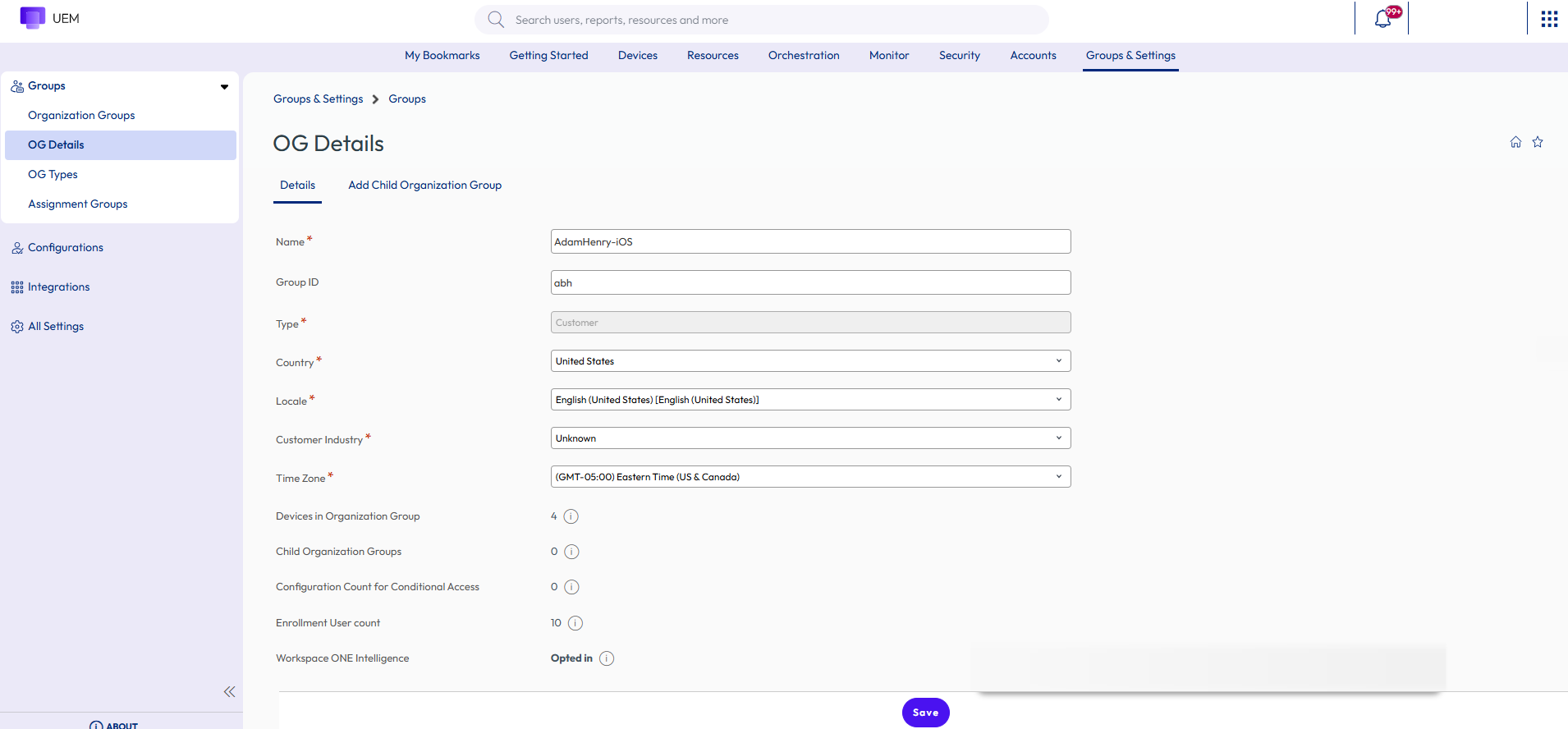1568x729 pixels.
Task: Open Organization Groups in sidebar
Action: (x=81, y=116)
